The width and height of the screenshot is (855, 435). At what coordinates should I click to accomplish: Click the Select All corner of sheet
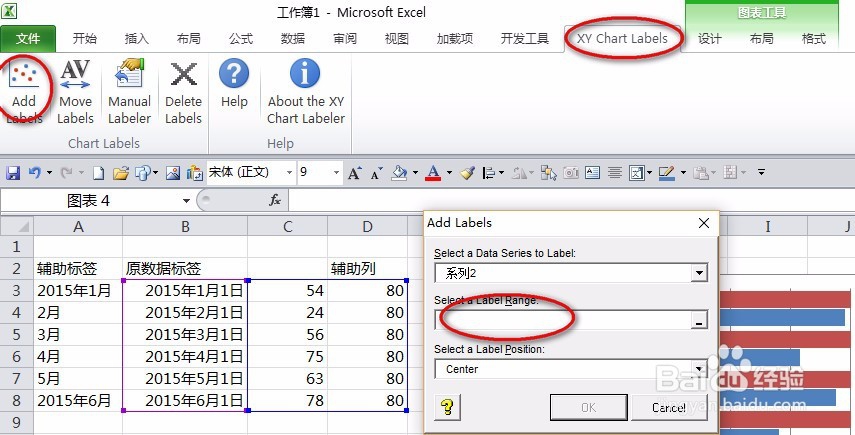(17, 226)
